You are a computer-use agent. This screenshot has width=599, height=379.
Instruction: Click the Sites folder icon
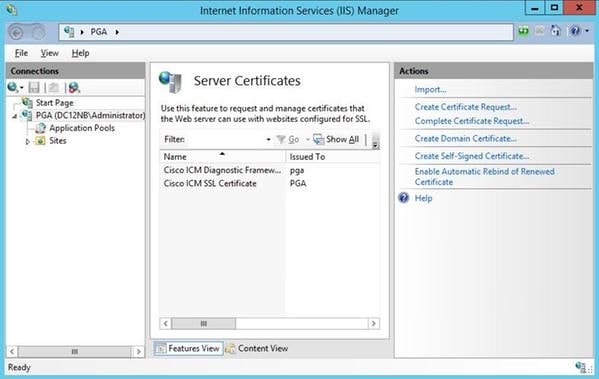tap(40, 141)
